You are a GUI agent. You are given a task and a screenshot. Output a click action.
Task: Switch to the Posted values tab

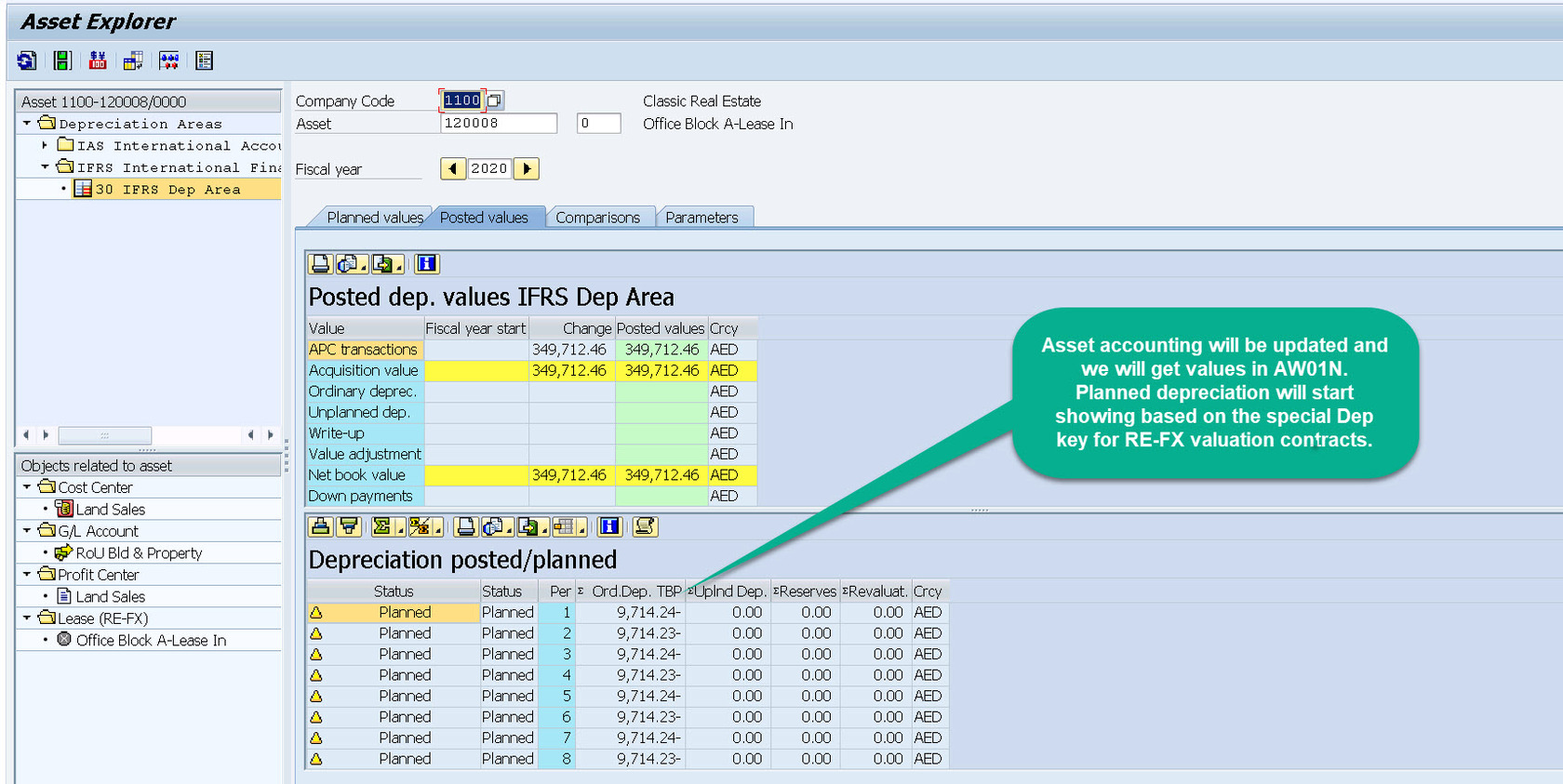click(x=484, y=218)
